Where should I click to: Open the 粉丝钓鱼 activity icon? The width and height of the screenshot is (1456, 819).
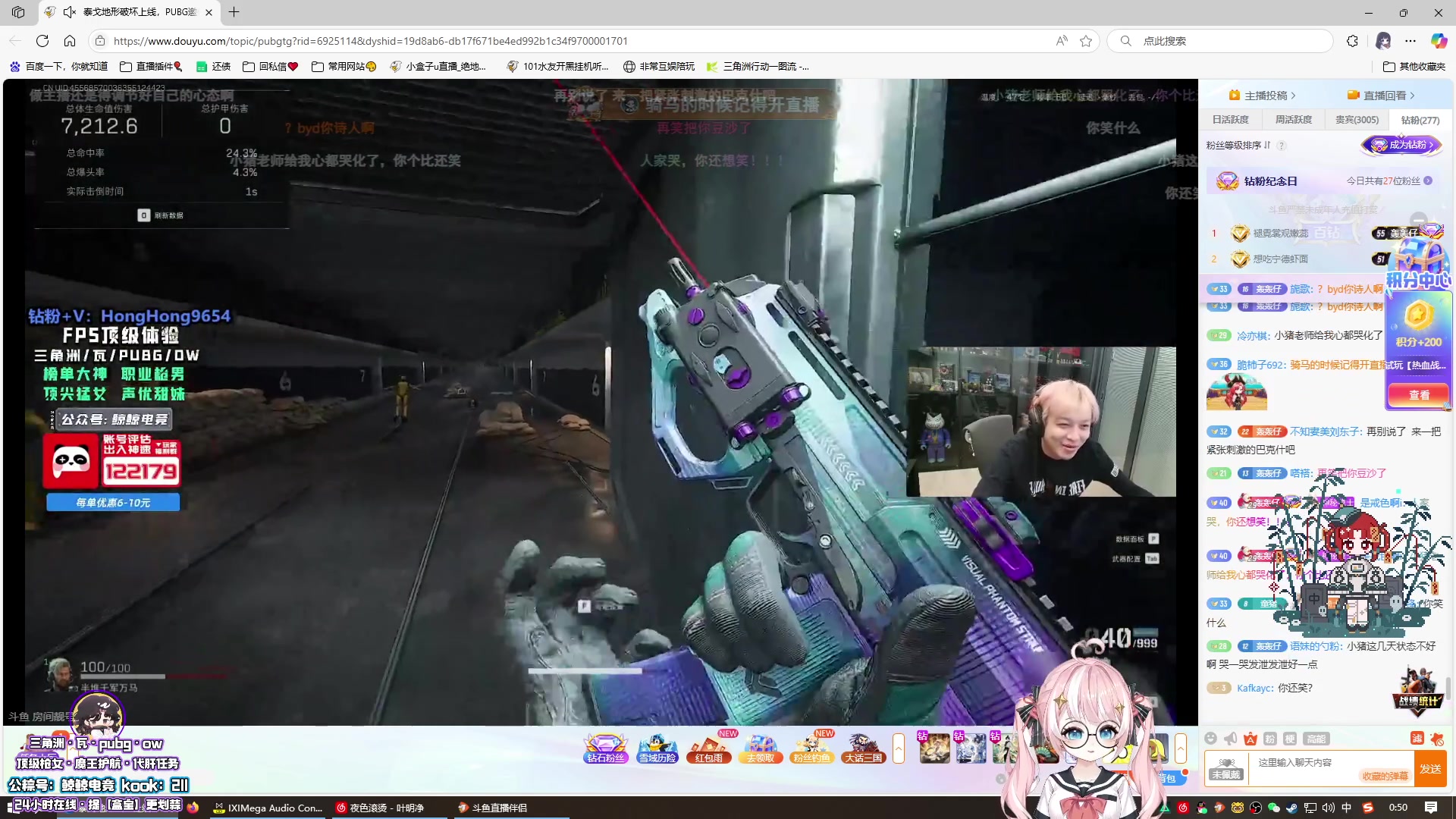click(x=811, y=748)
